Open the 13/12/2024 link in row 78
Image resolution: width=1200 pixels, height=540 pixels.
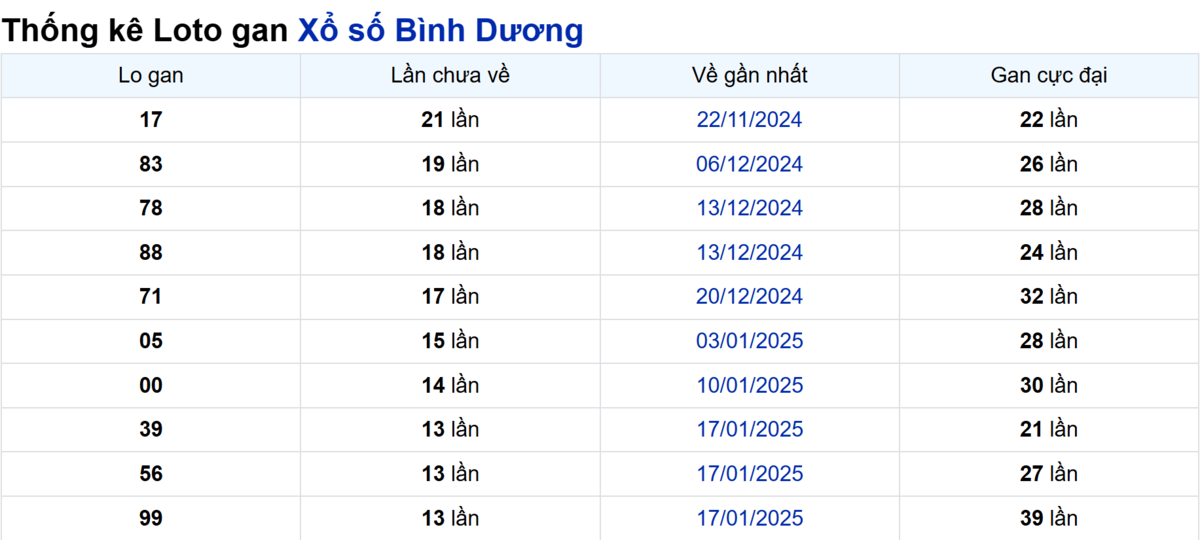tap(749, 208)
